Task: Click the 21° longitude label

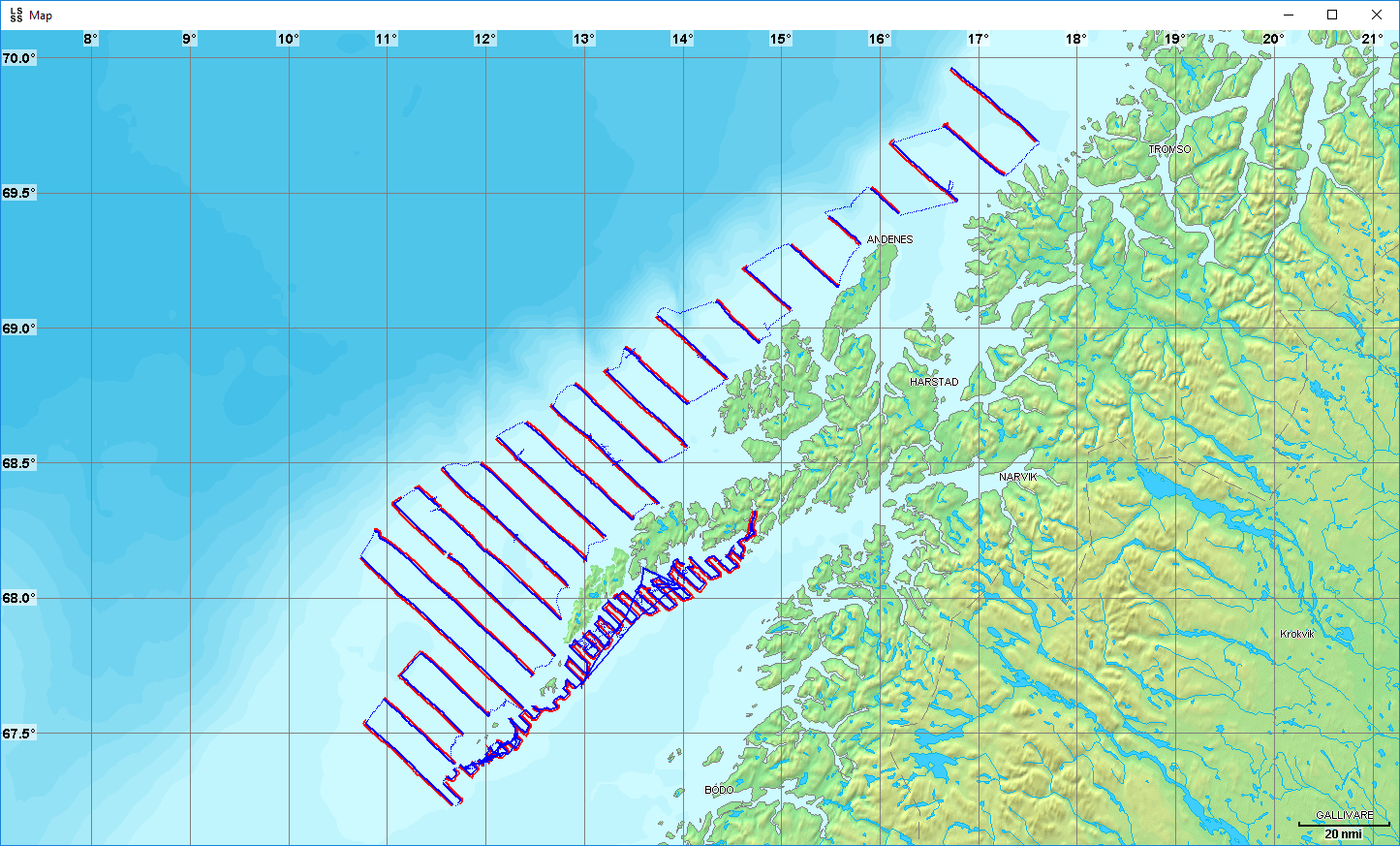Action: click(1372, 39)
